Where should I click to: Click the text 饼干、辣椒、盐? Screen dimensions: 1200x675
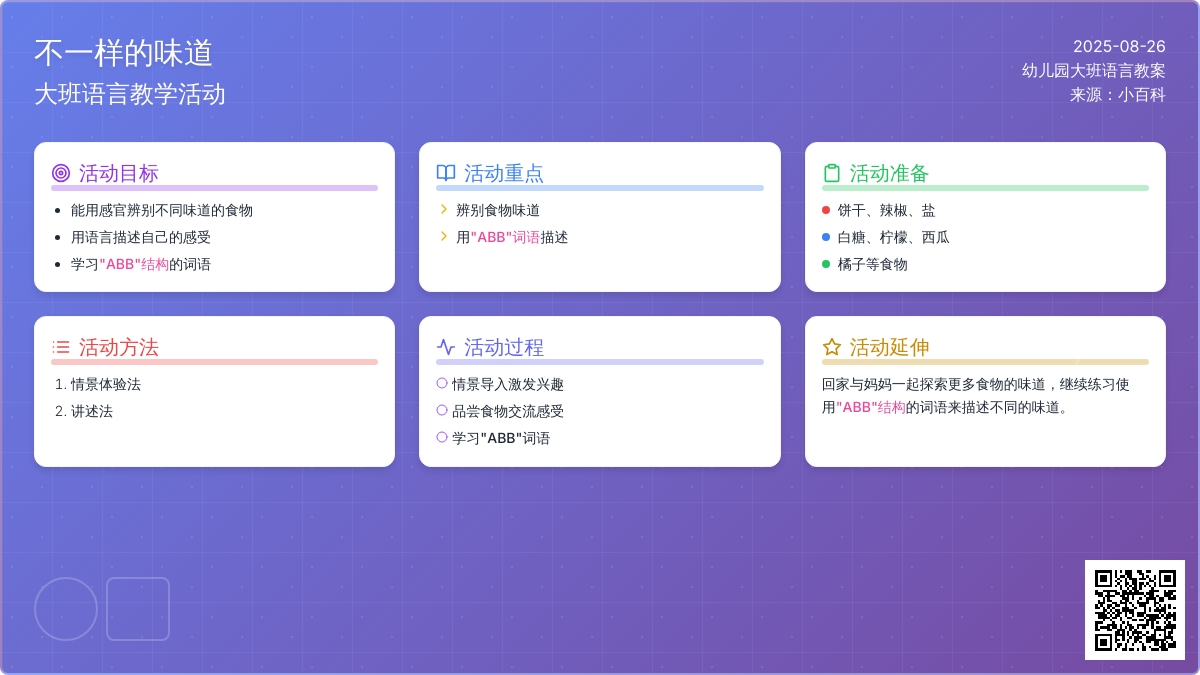pos(887,210)
